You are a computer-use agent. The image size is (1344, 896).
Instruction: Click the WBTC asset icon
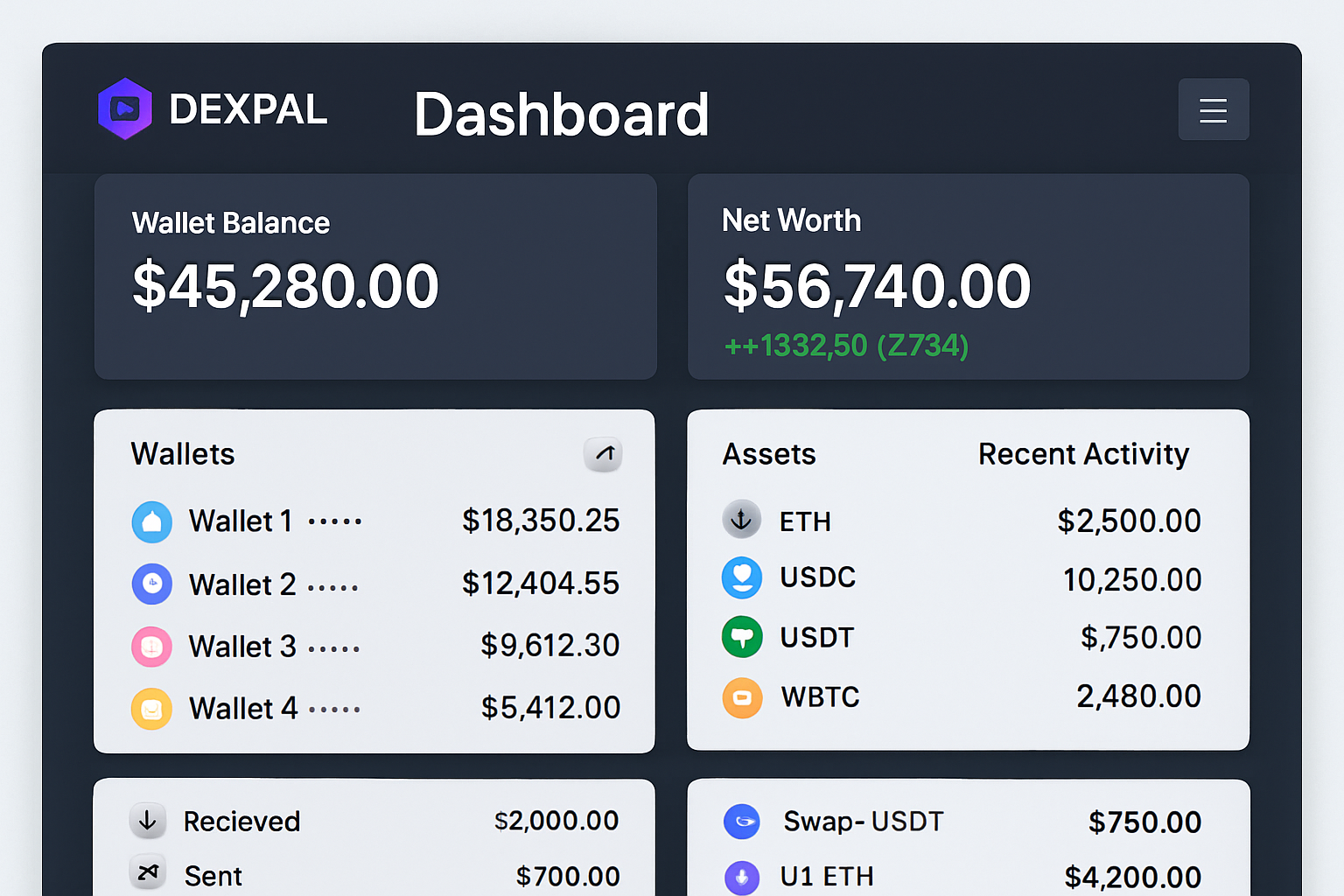[x=742, y=697]
